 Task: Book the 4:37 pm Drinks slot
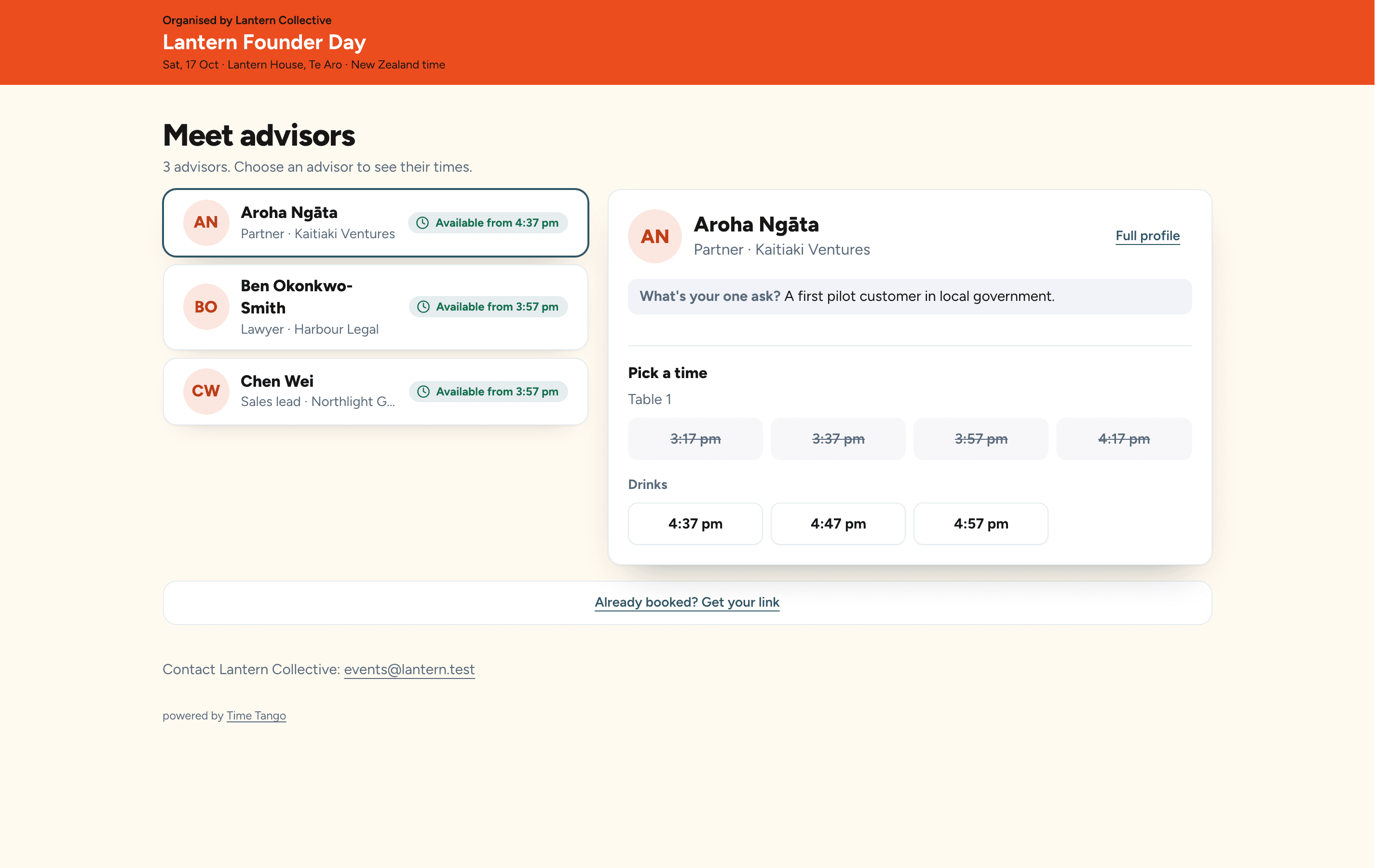[695, 524]
